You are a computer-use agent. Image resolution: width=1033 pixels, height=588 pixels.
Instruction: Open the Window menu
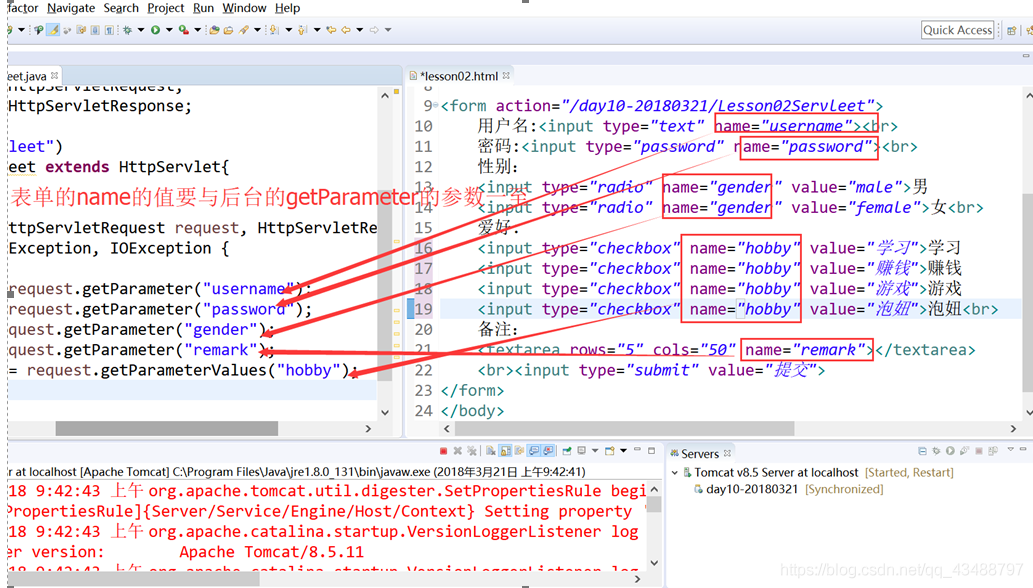[x=244, y=8]
